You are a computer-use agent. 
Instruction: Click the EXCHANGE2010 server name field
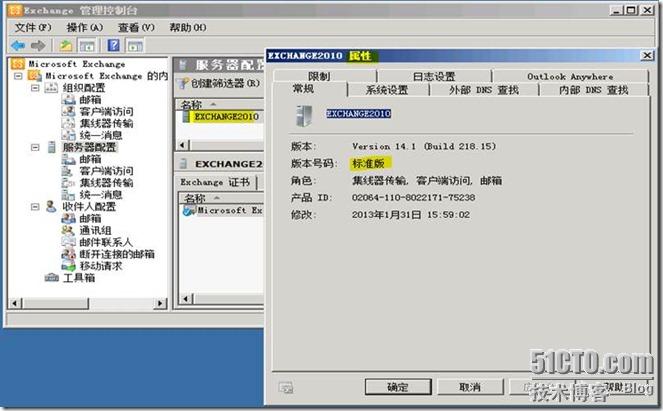358,113
